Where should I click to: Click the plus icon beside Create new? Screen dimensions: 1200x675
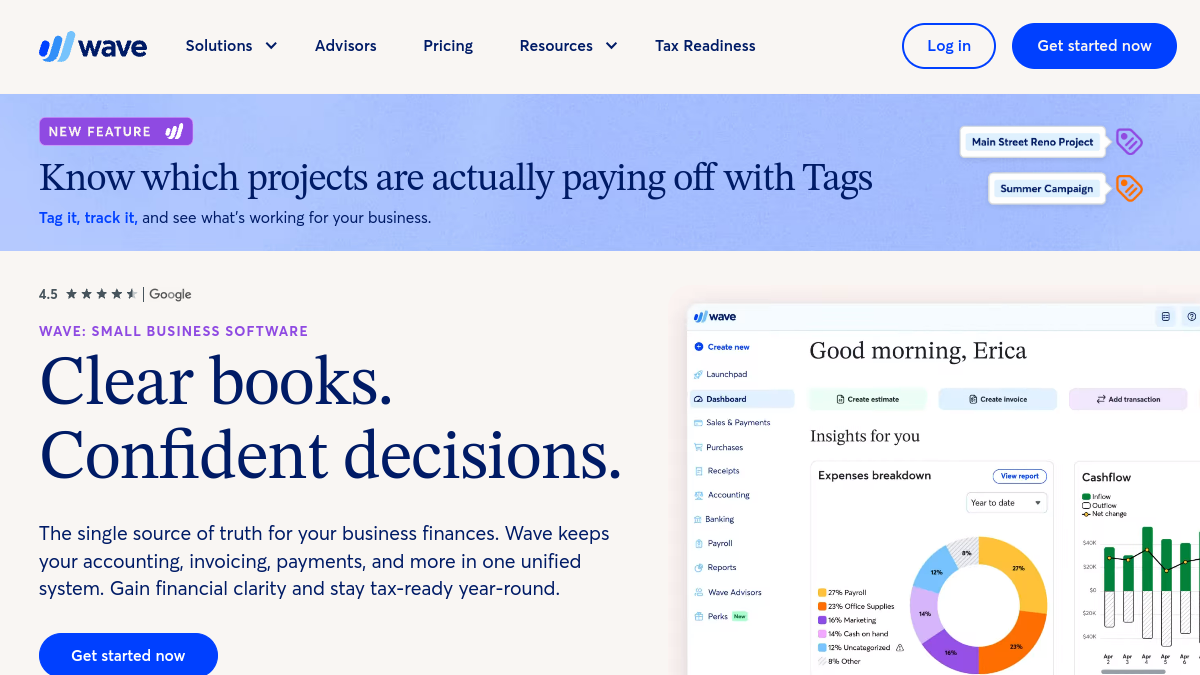click(x=698, y=347)
